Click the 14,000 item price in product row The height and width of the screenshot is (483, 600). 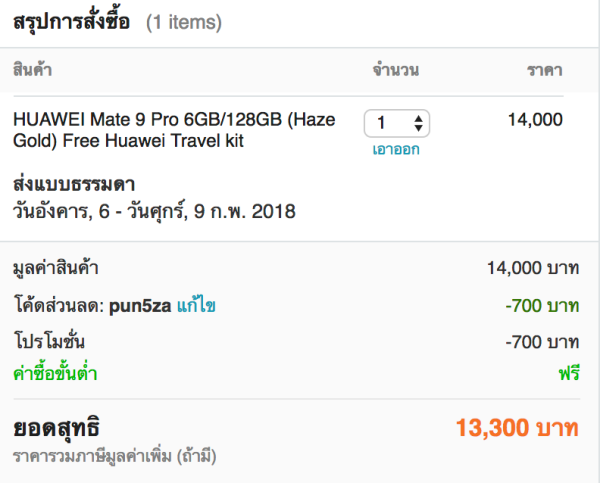pyautogui.click(x=535, y=120)
